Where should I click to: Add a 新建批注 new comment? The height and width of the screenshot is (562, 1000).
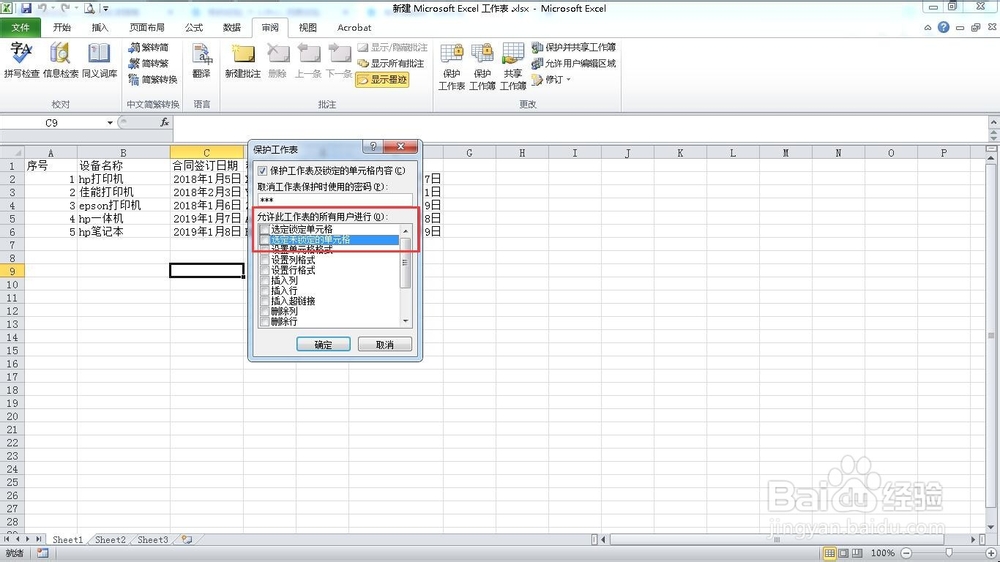(x=243, y=60)
